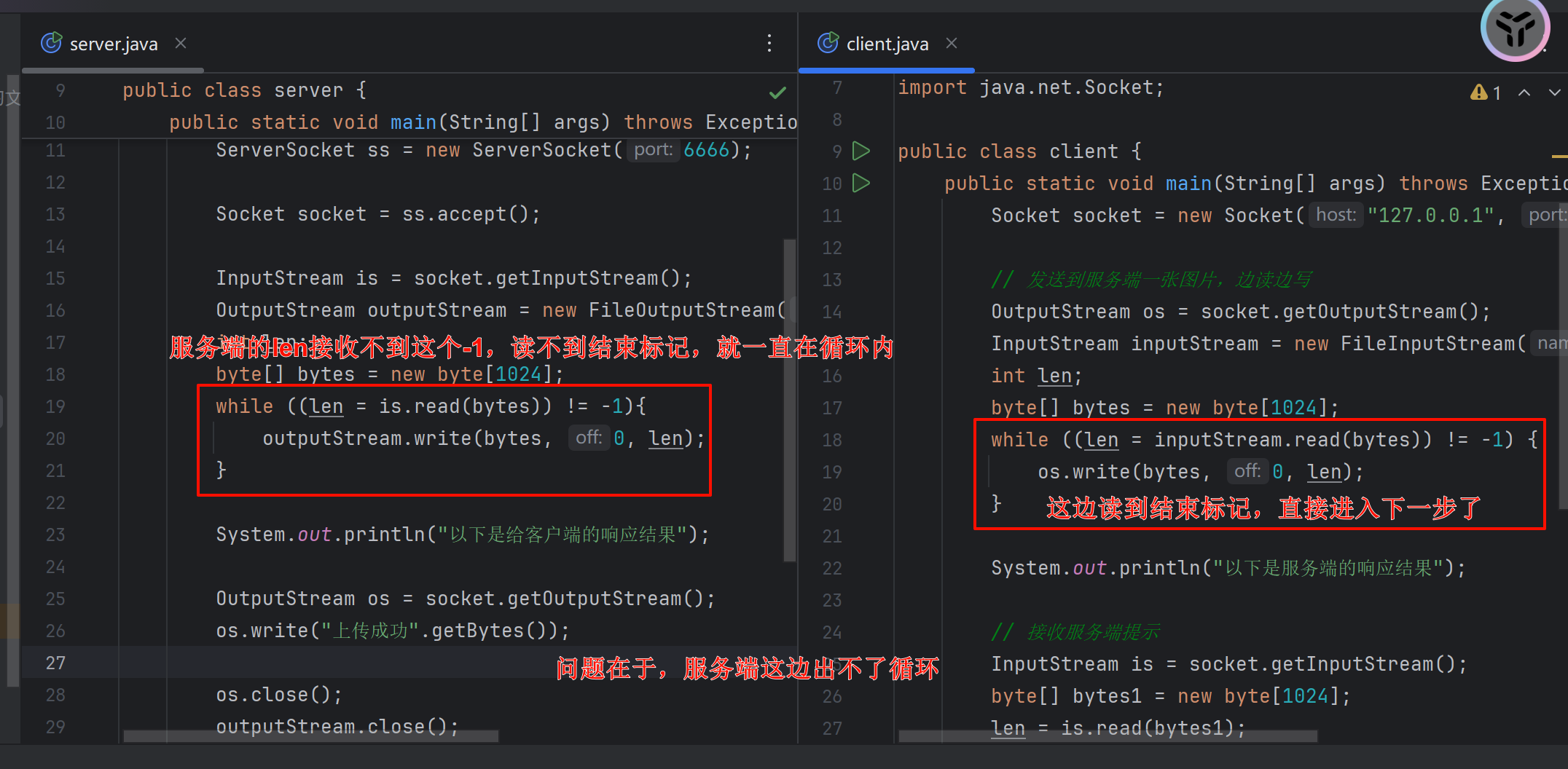Place cursor on empty line 27 in server.java
The height and width of the screenshot is (769, 1568).
[x=364, y=663]
